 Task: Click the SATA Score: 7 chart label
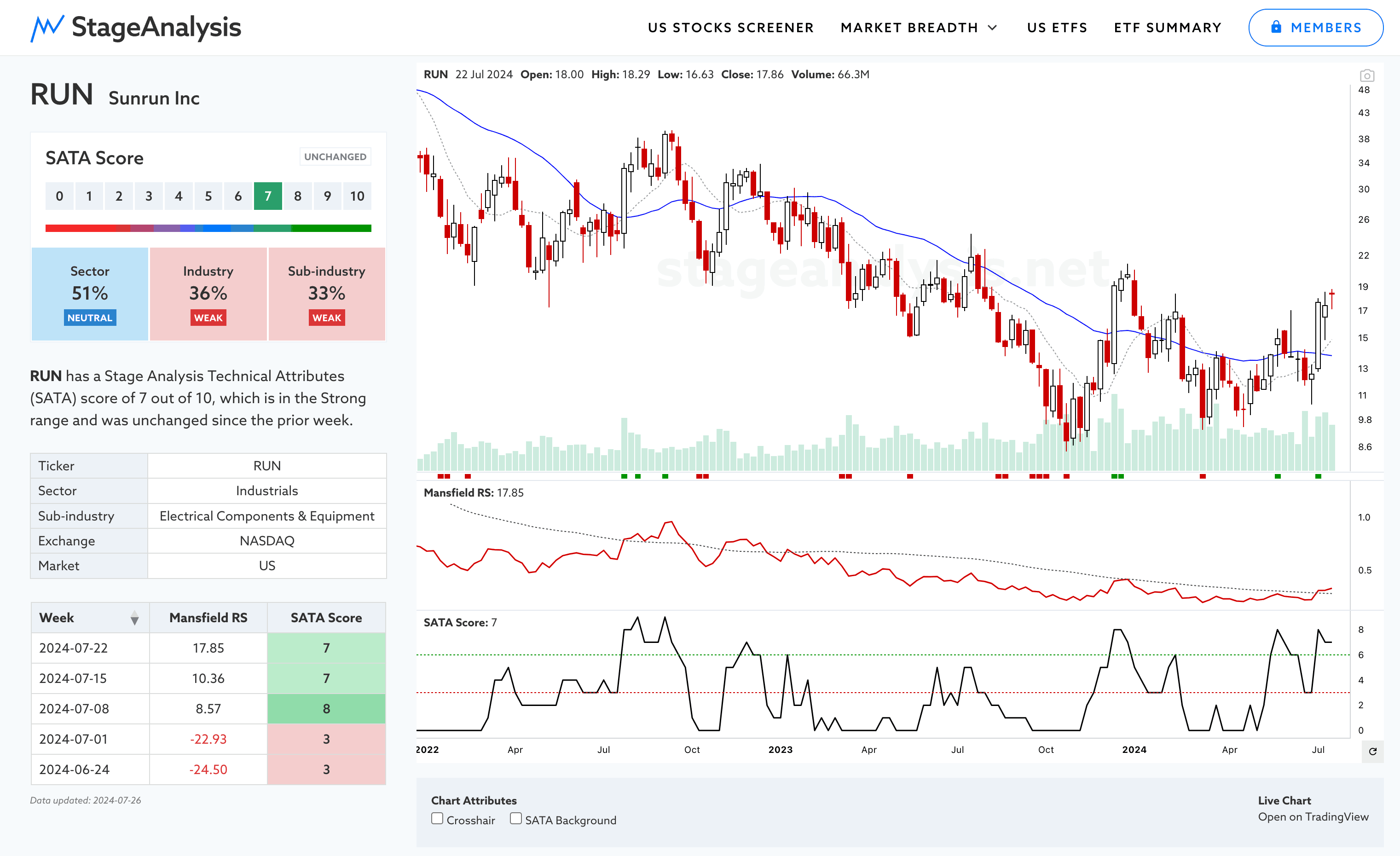point(460,623)
